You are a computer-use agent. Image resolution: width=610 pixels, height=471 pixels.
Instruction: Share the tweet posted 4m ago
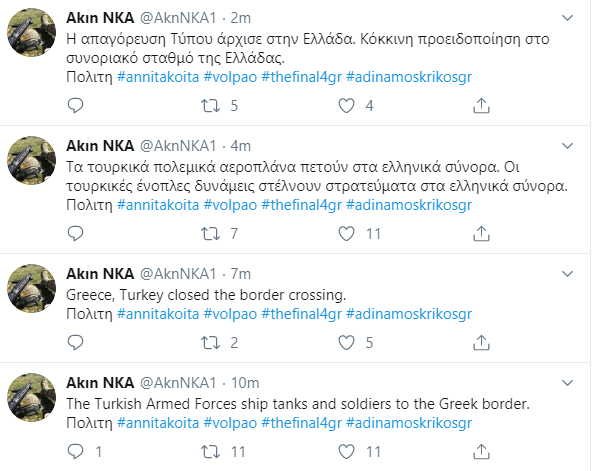[x=481, y=234]
